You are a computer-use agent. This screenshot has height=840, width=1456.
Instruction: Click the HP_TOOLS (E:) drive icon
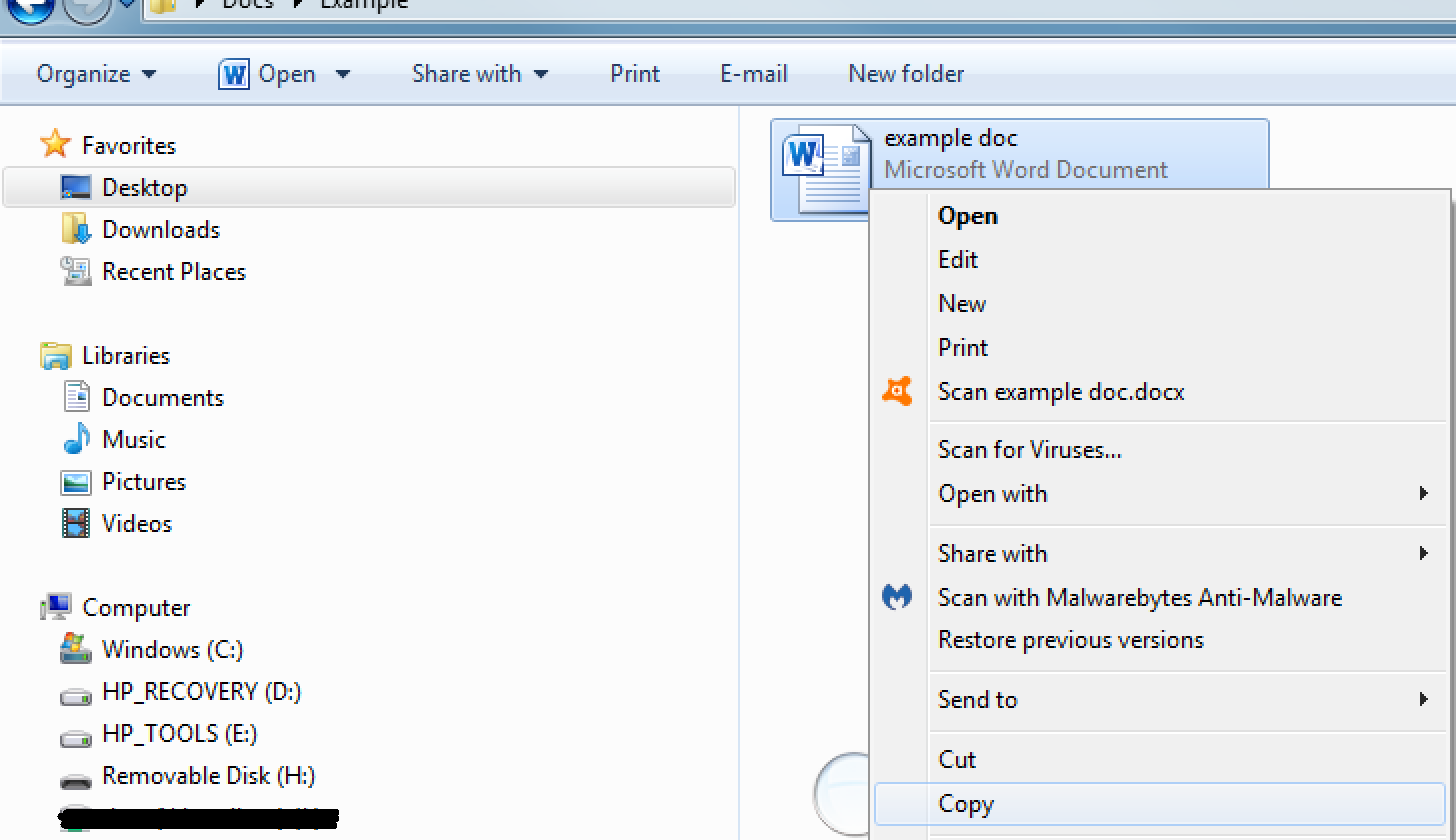[x=76, y=737]
